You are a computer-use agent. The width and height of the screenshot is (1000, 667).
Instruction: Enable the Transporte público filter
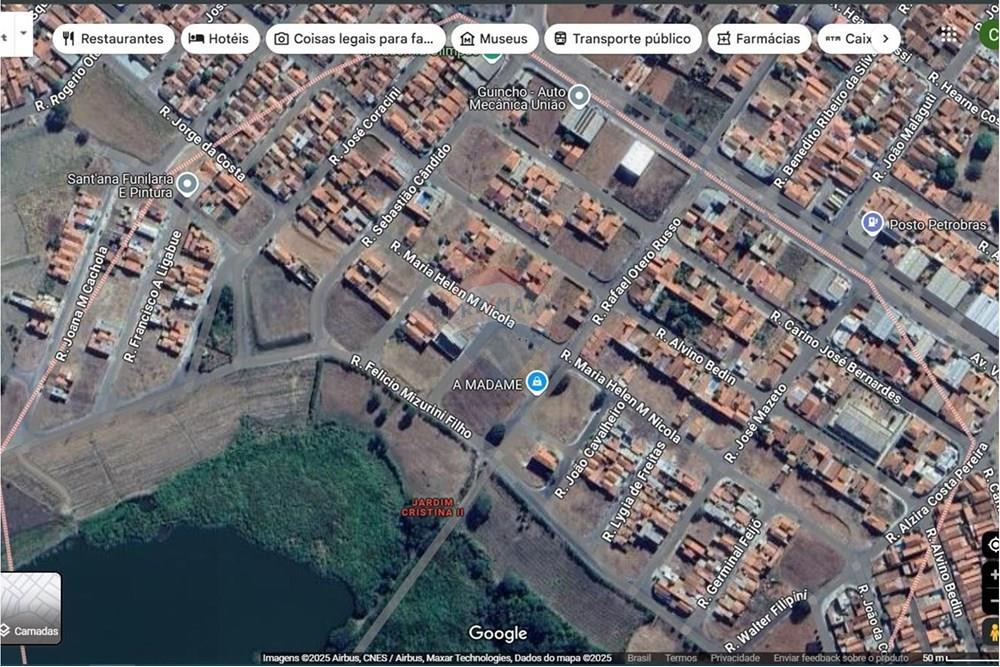coord(623,38)
